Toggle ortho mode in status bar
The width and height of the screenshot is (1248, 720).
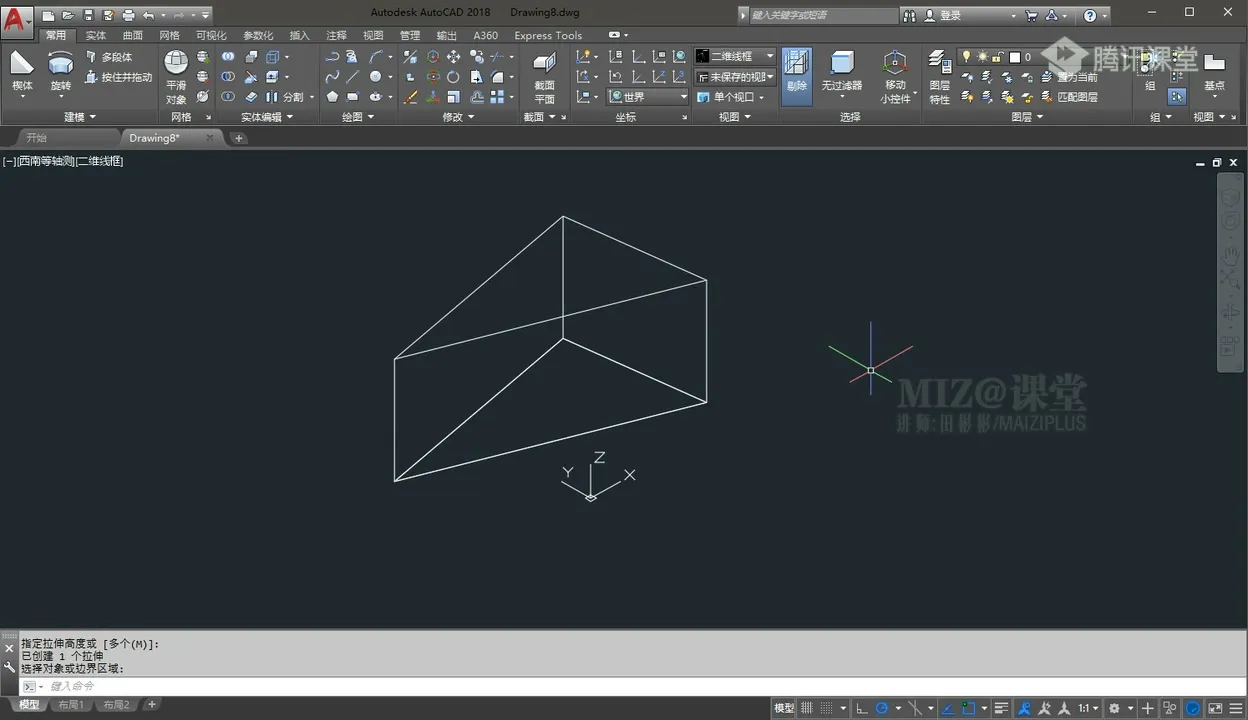(x=861, y=708)
